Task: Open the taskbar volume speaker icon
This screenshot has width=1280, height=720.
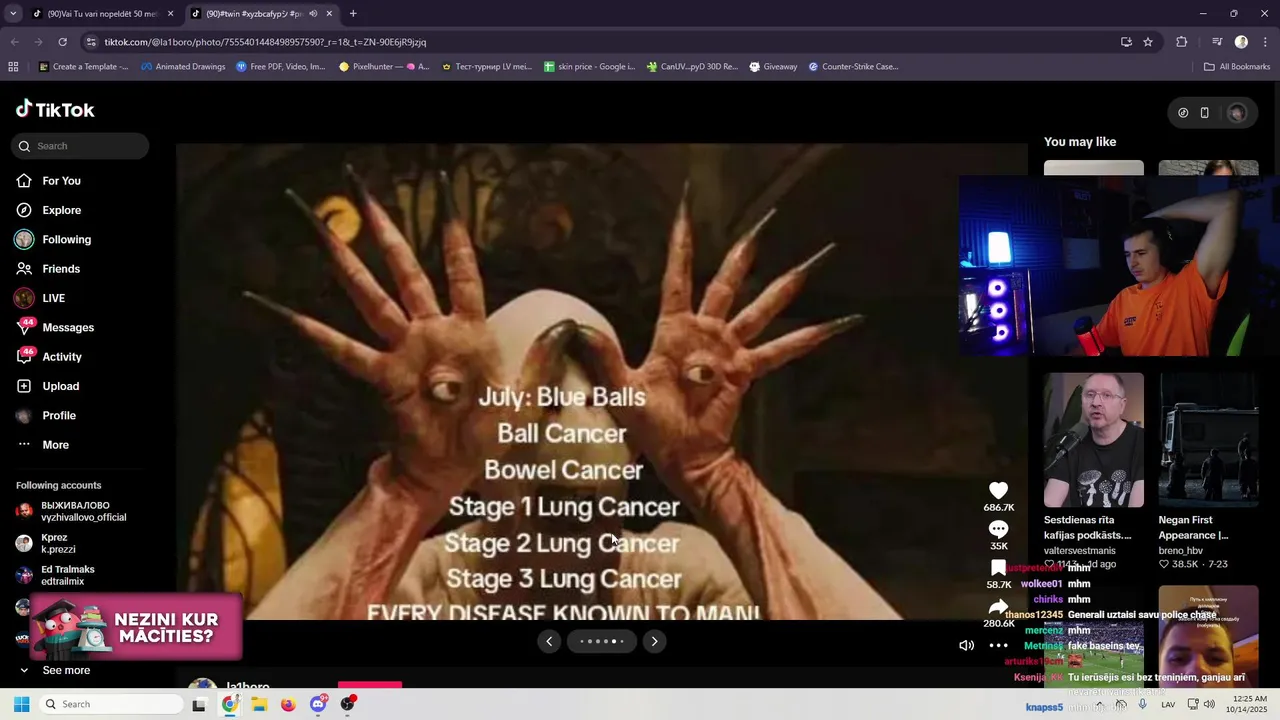Action: pos(1208,705)
